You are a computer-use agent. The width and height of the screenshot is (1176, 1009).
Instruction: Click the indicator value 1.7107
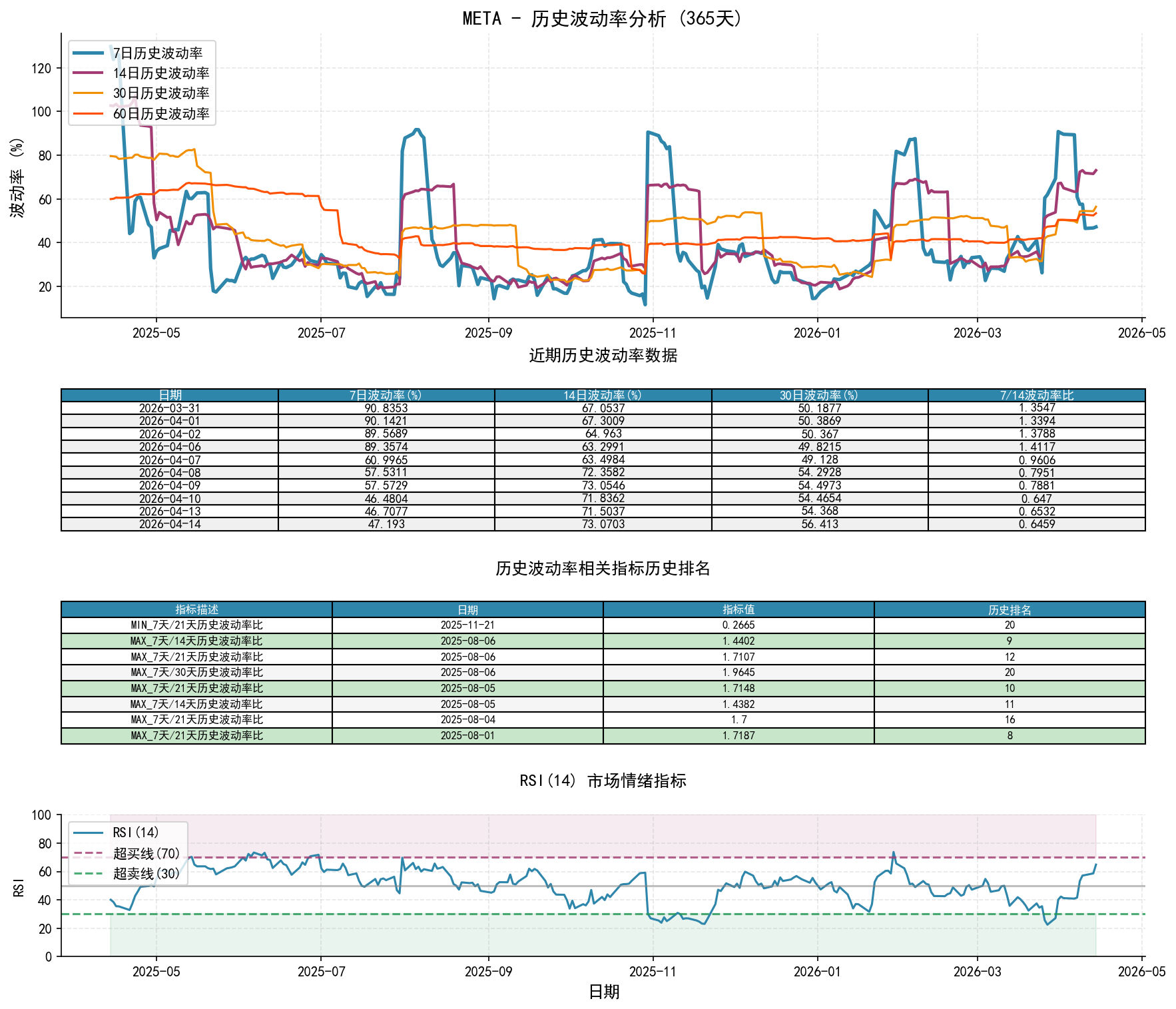coord(738,657)
